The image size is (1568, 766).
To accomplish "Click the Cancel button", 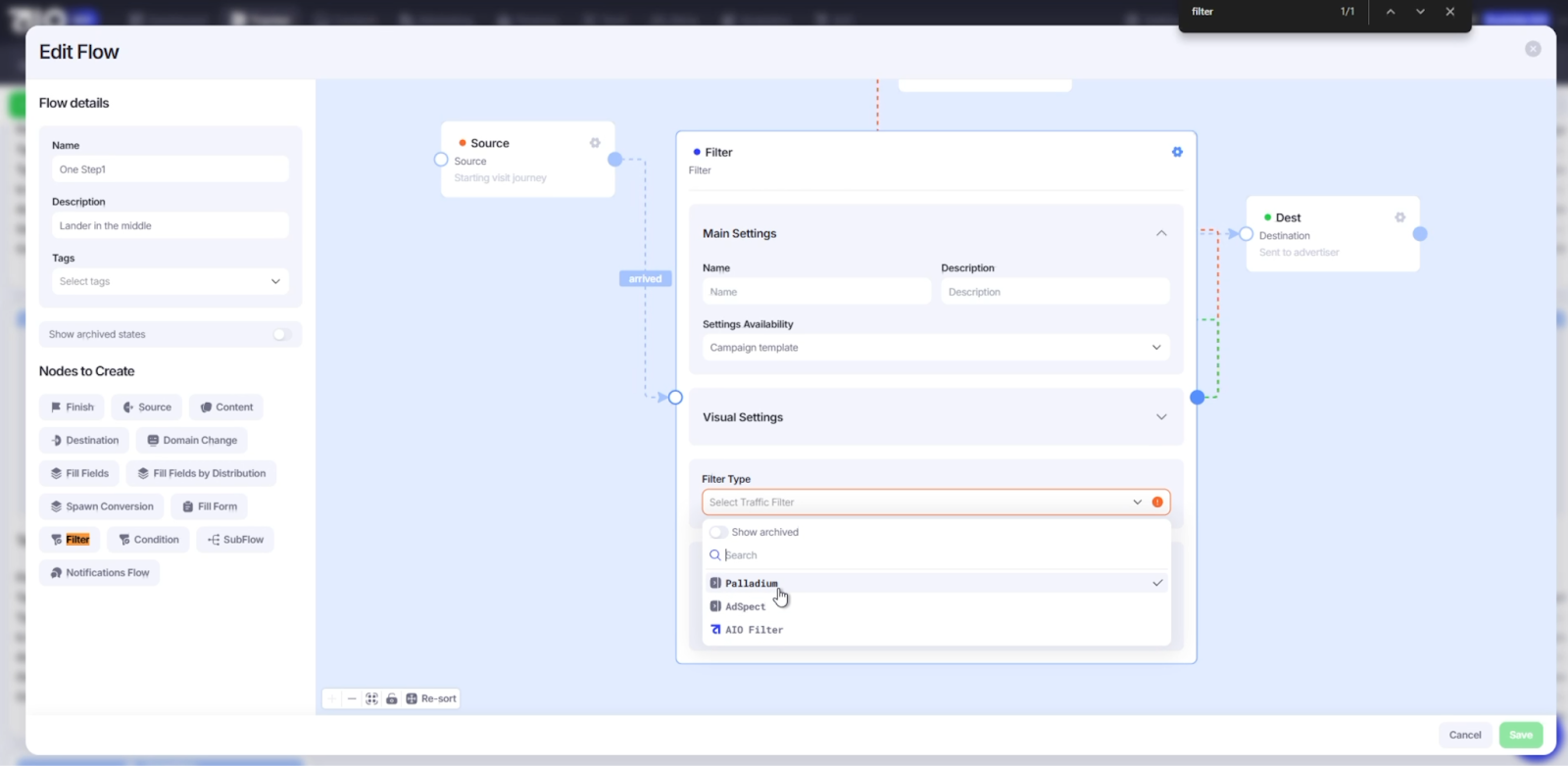I will [x=1465, y=735].
